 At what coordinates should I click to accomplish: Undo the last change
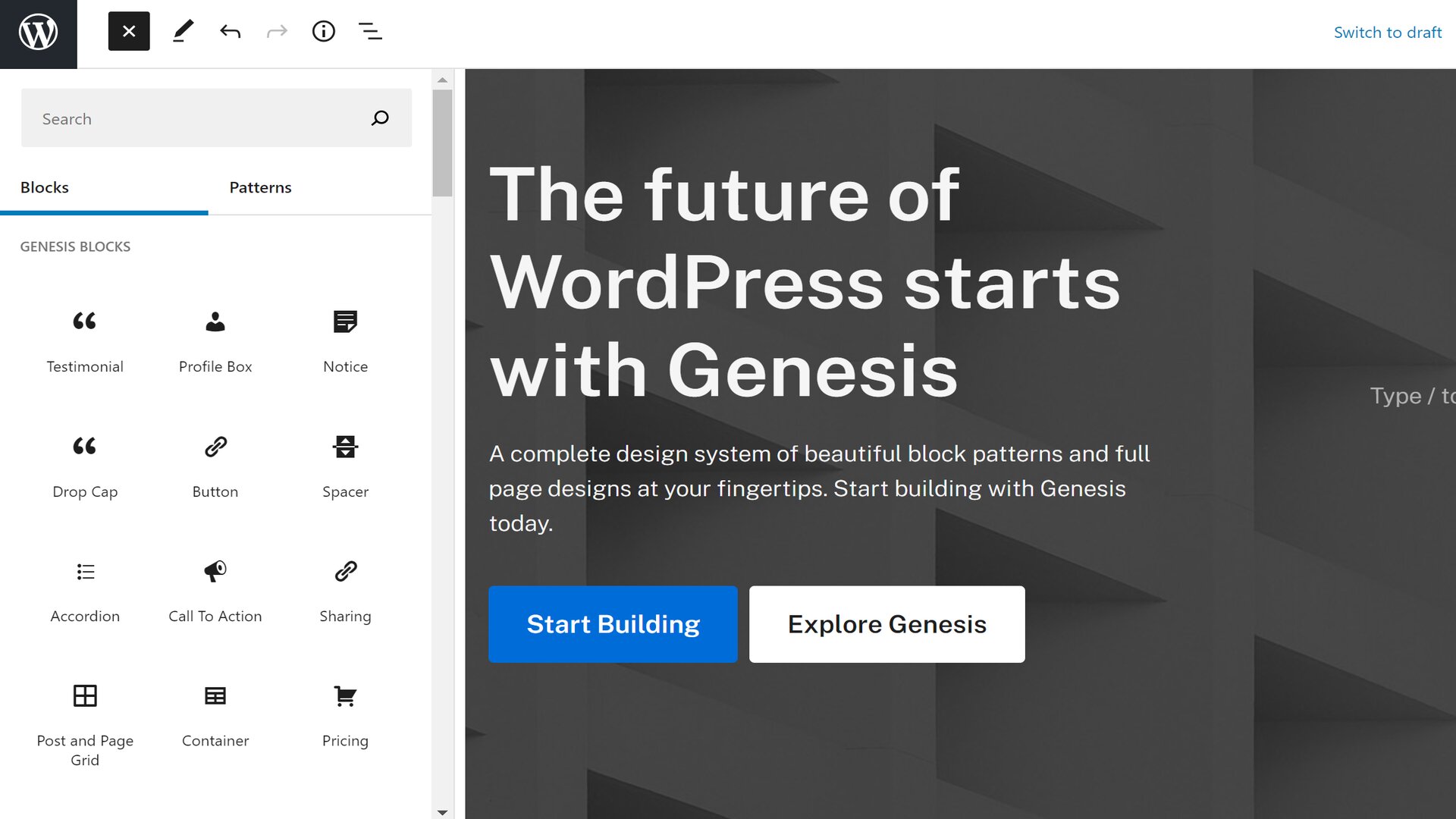click(x=230, y=31)
